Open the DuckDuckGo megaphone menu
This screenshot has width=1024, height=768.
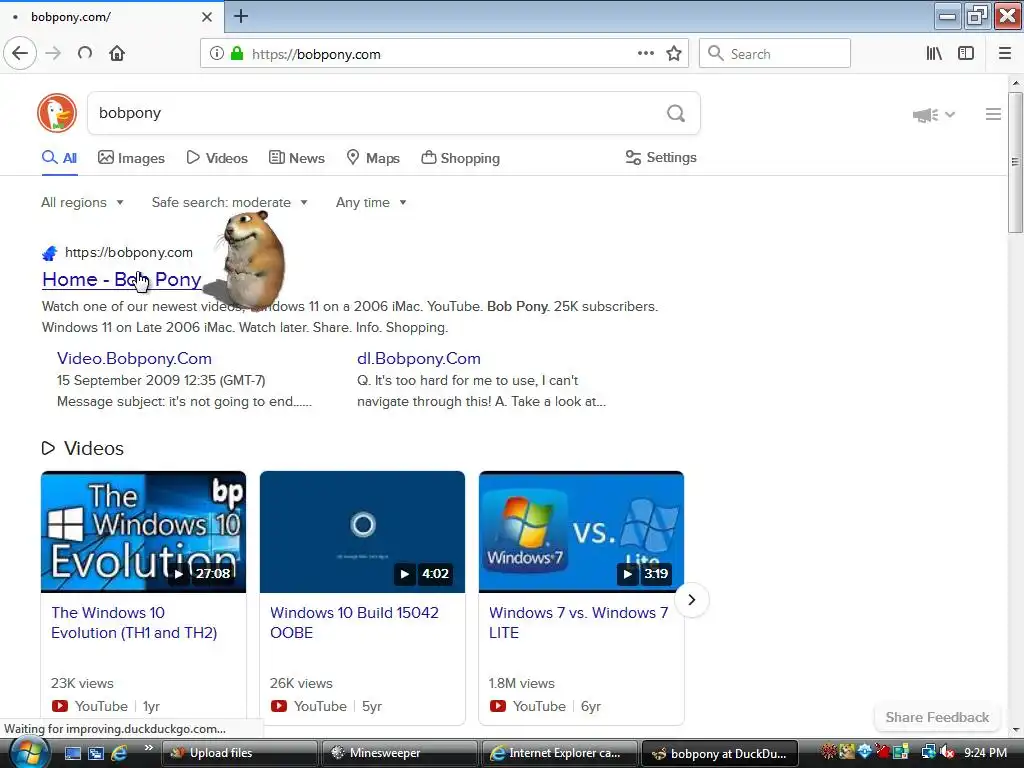click(933, 115)
